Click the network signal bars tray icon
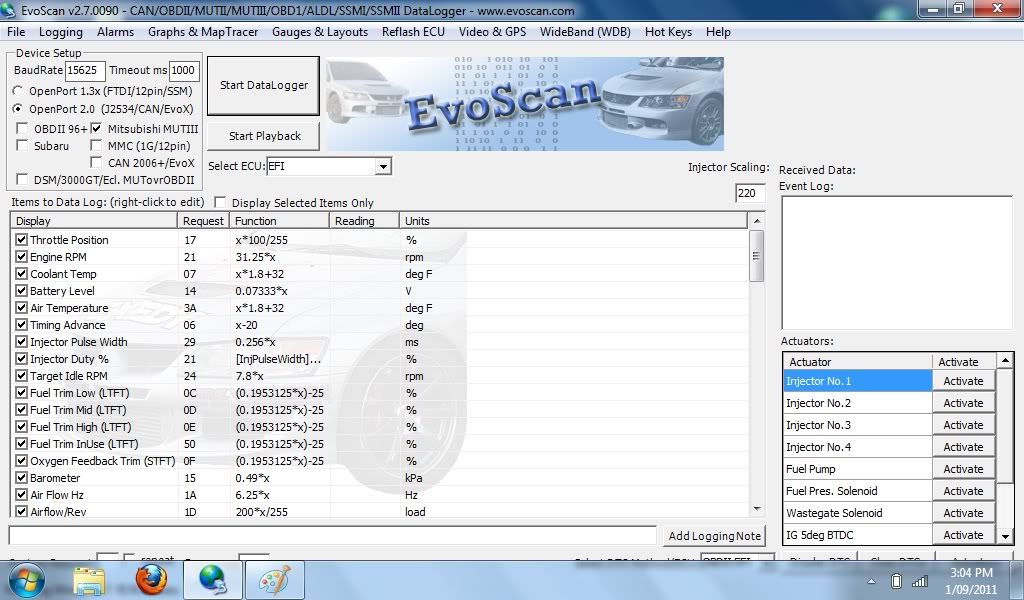1024x600 pixels. [920, 581]
